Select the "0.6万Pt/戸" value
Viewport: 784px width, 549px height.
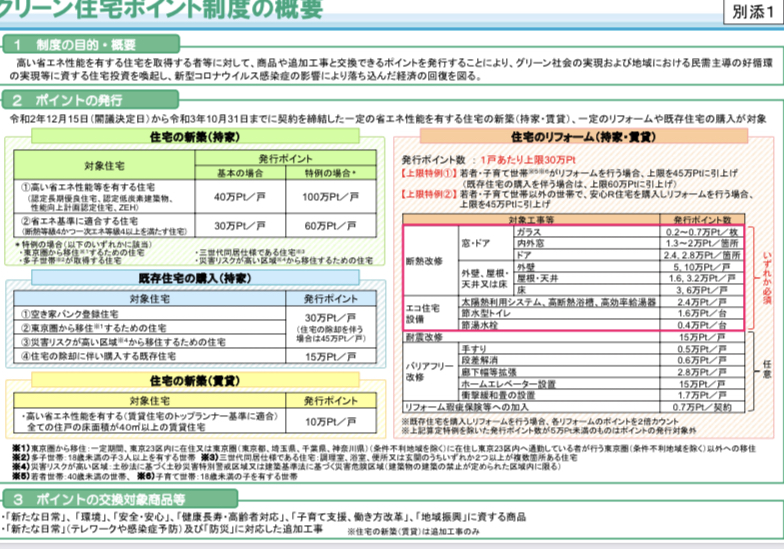[702, 360]
